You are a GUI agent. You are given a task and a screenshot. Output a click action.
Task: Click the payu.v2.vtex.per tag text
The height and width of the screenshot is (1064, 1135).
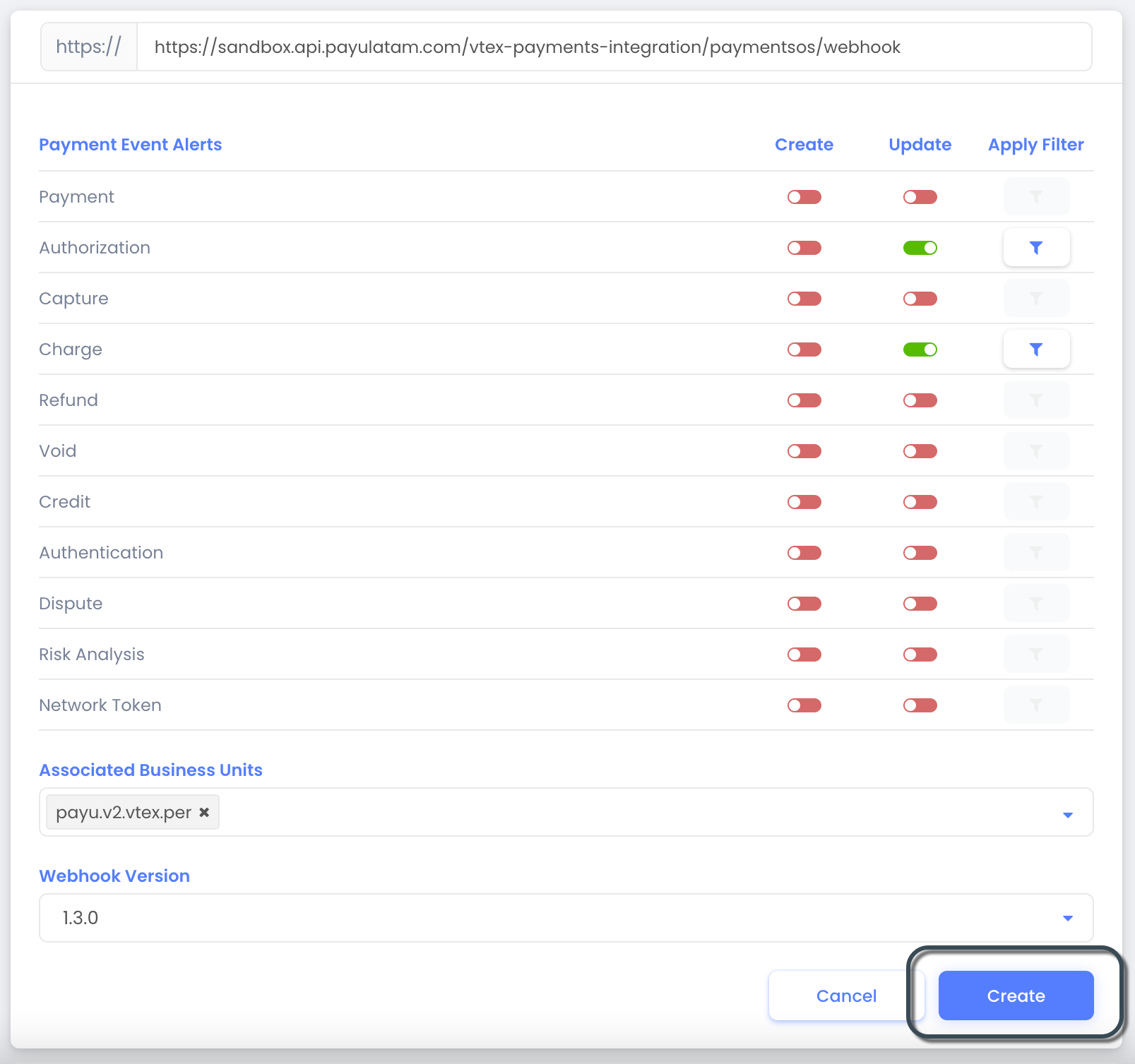pos(124,813)
